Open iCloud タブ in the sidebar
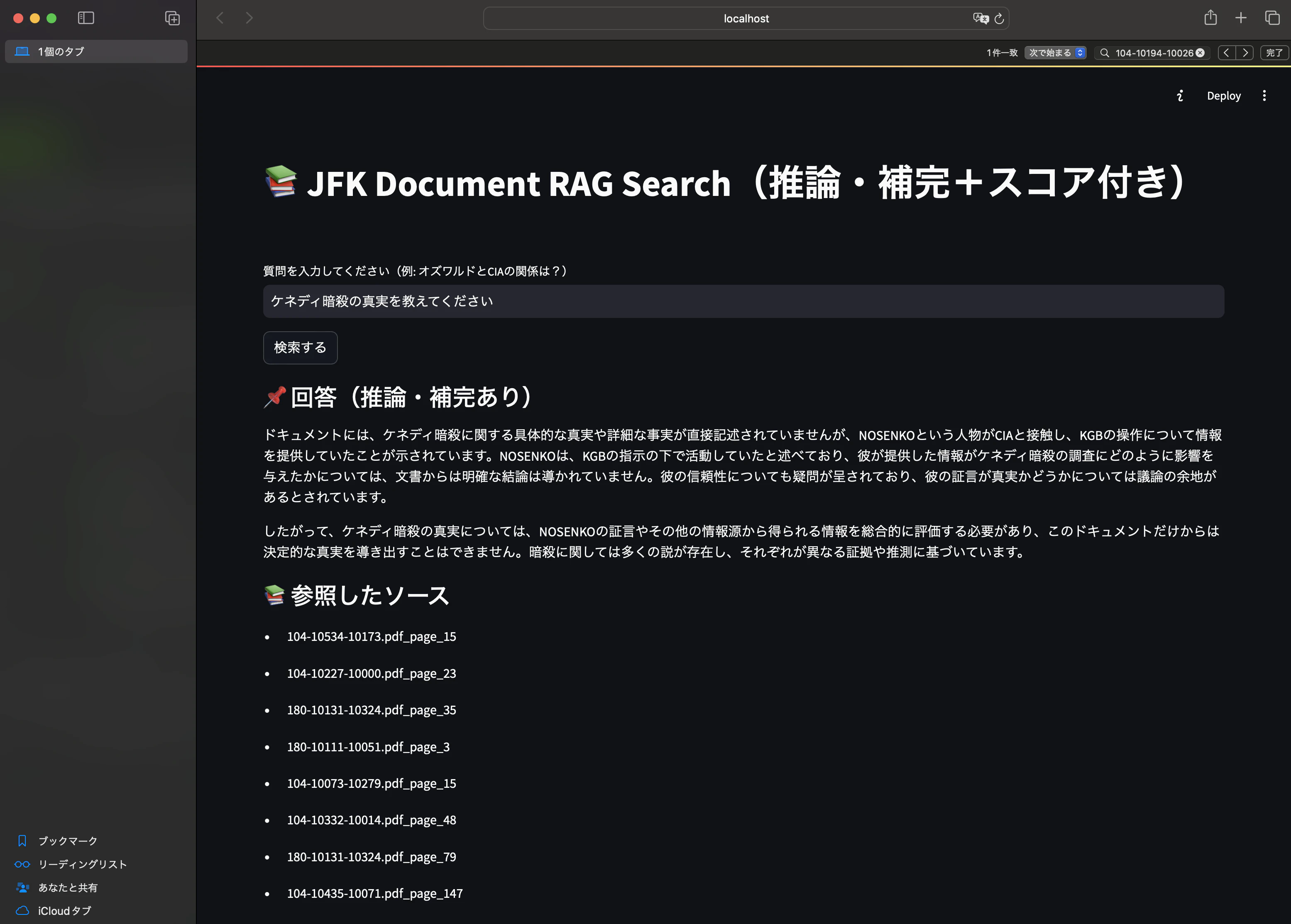1291x924 pixels. point(64,911)
